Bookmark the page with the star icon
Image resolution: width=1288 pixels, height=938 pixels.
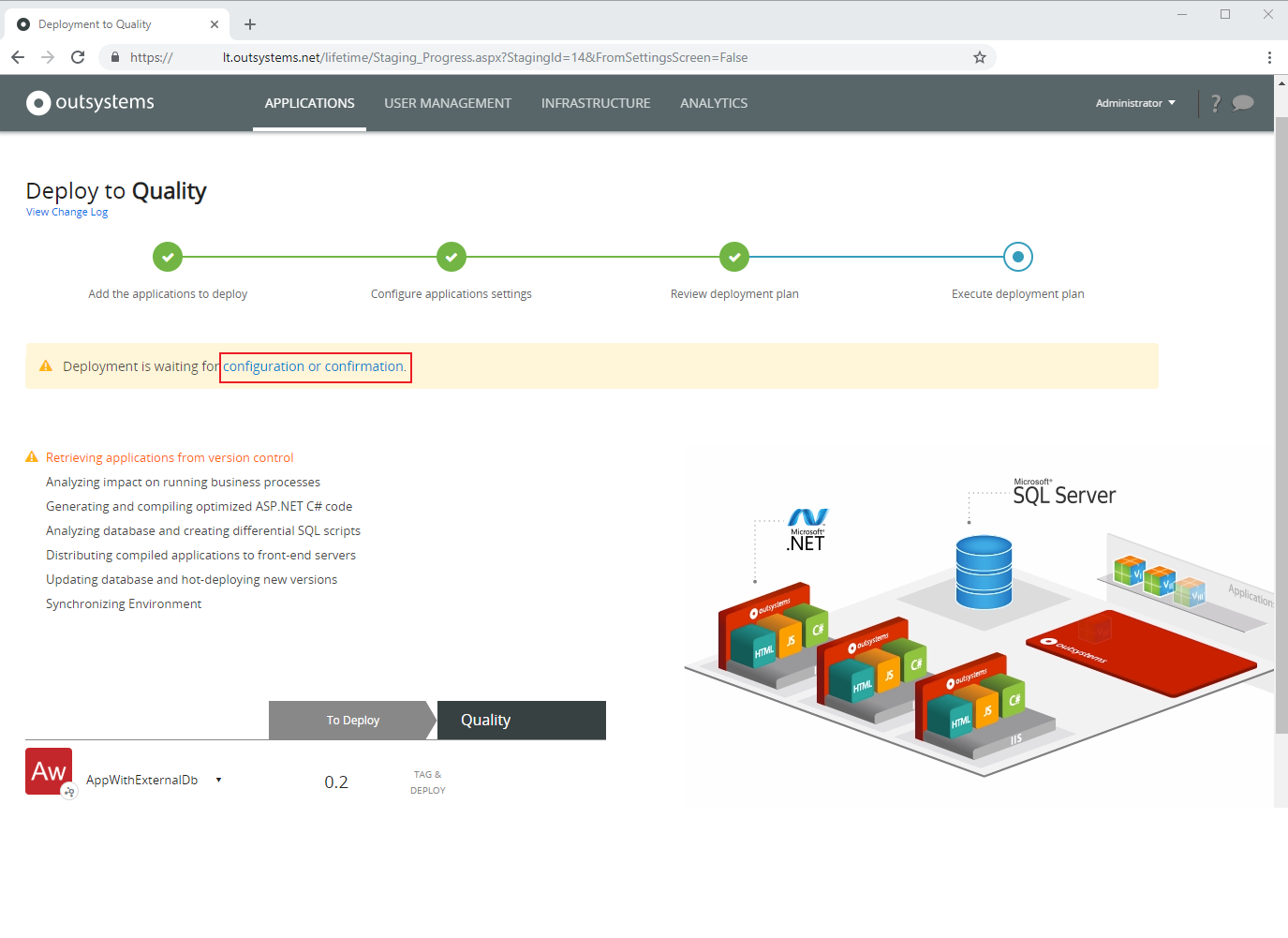(x=980, y=57)
